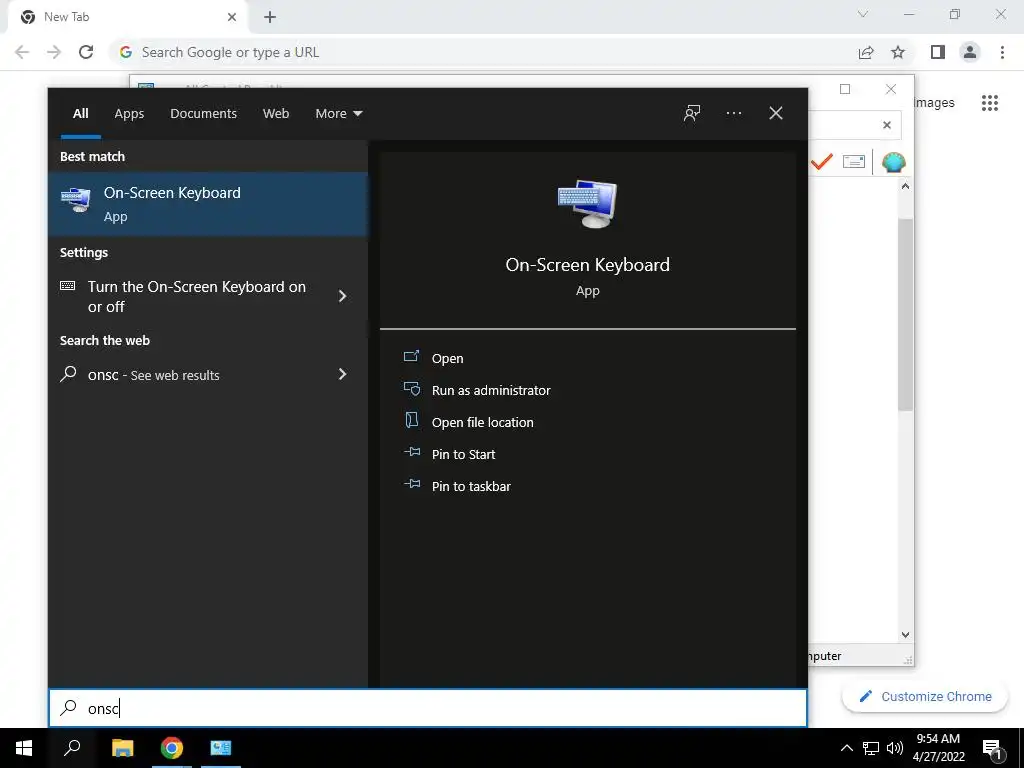Choose Open file location
This screenshot has height=768, width=1024.
tap(483, 422)
